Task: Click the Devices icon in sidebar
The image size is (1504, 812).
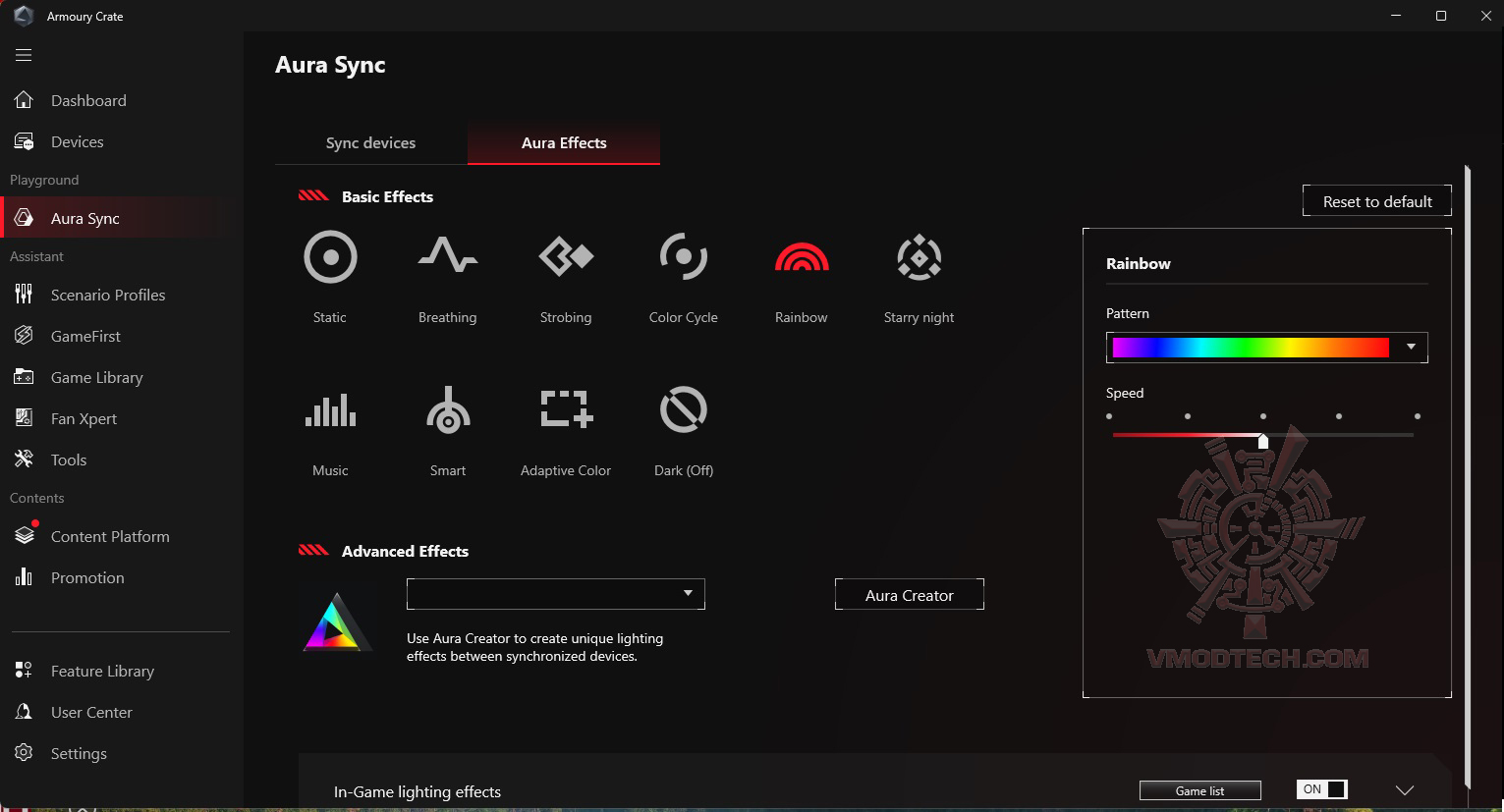Action: click(24, 141)
